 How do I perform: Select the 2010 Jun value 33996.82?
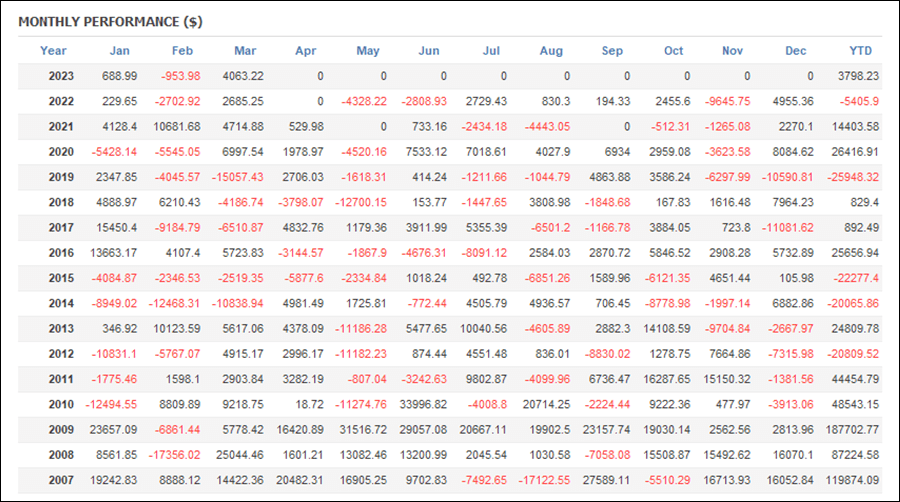(423, 404)
